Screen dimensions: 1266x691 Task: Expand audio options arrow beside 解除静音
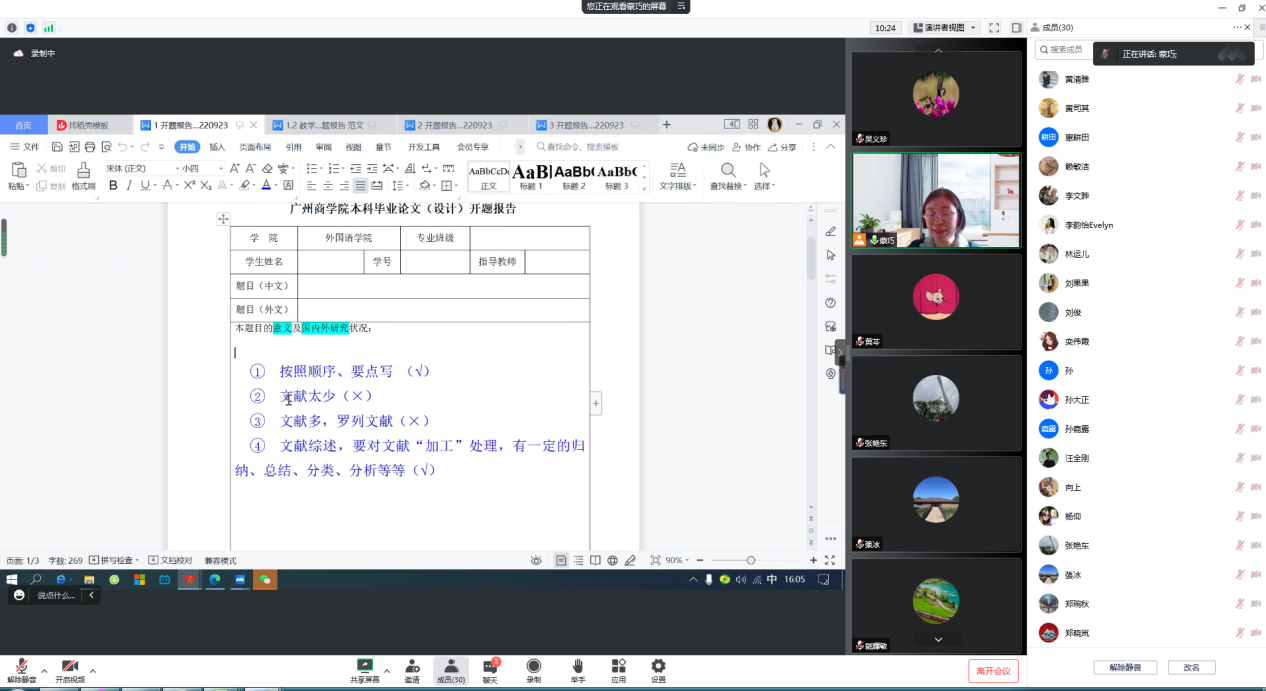(x=44, y=671)
